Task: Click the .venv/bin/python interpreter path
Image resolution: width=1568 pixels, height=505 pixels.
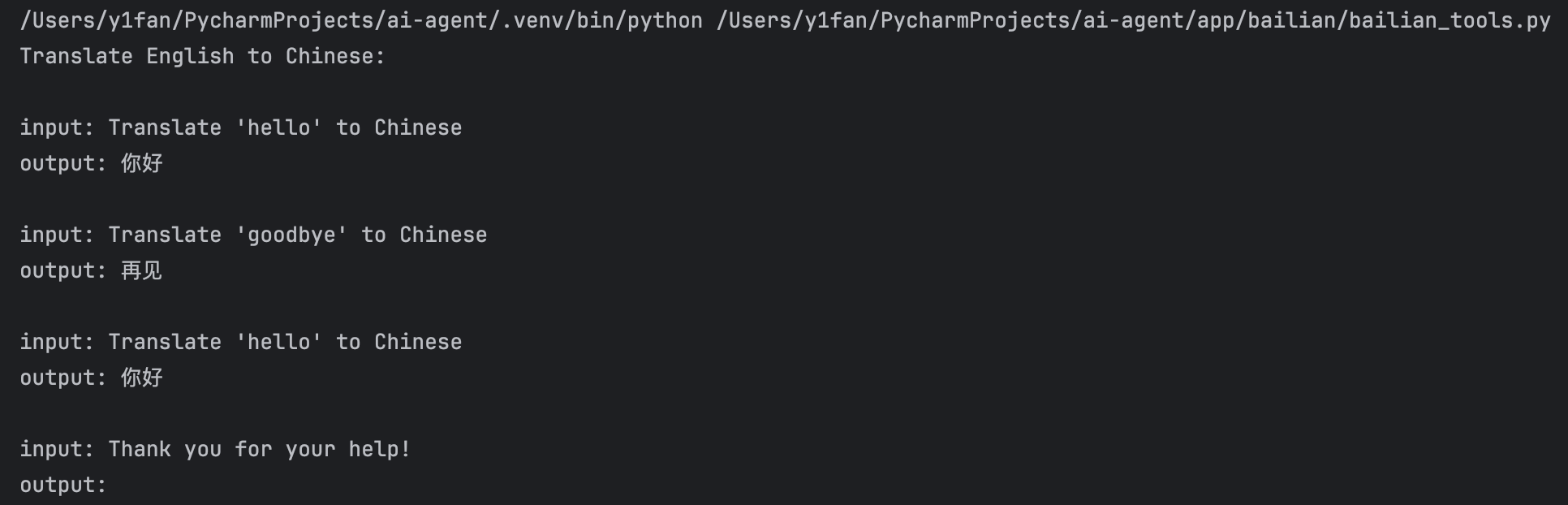Action: click(x=361, y=20)
